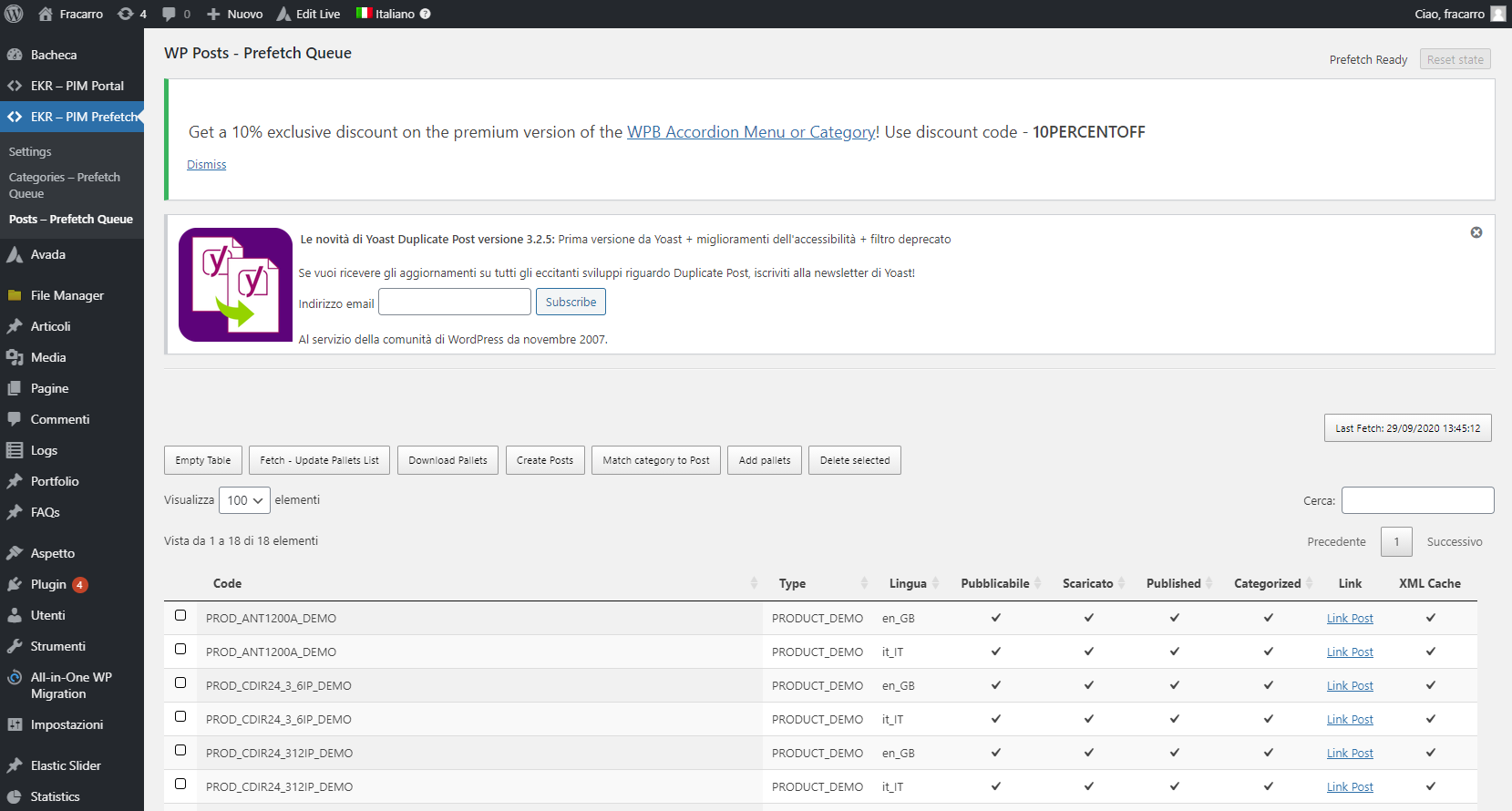The image size is (1512, 811).
Task: Click the Yoast Duplicate Post logo
Action: (235, 284)
